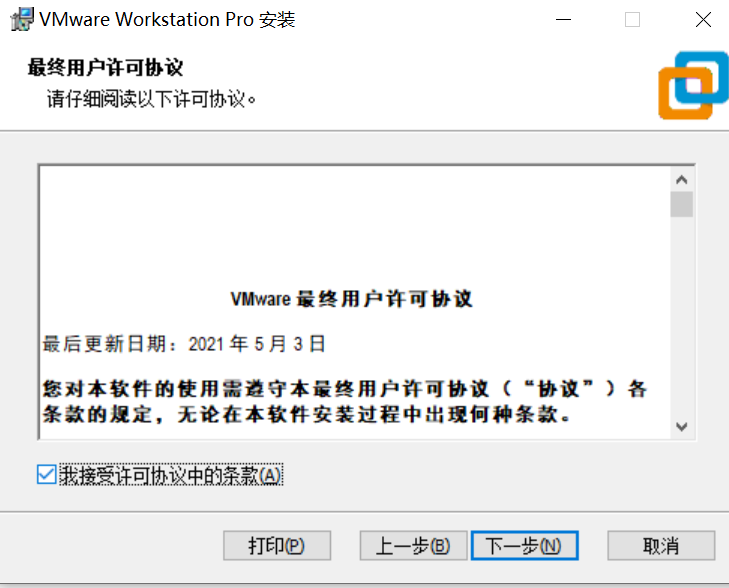Screen dimensions: 729x588
Task: Click the empty scrollbar track below the thumb
Action: pyautogui.click(x=682, y=316)
